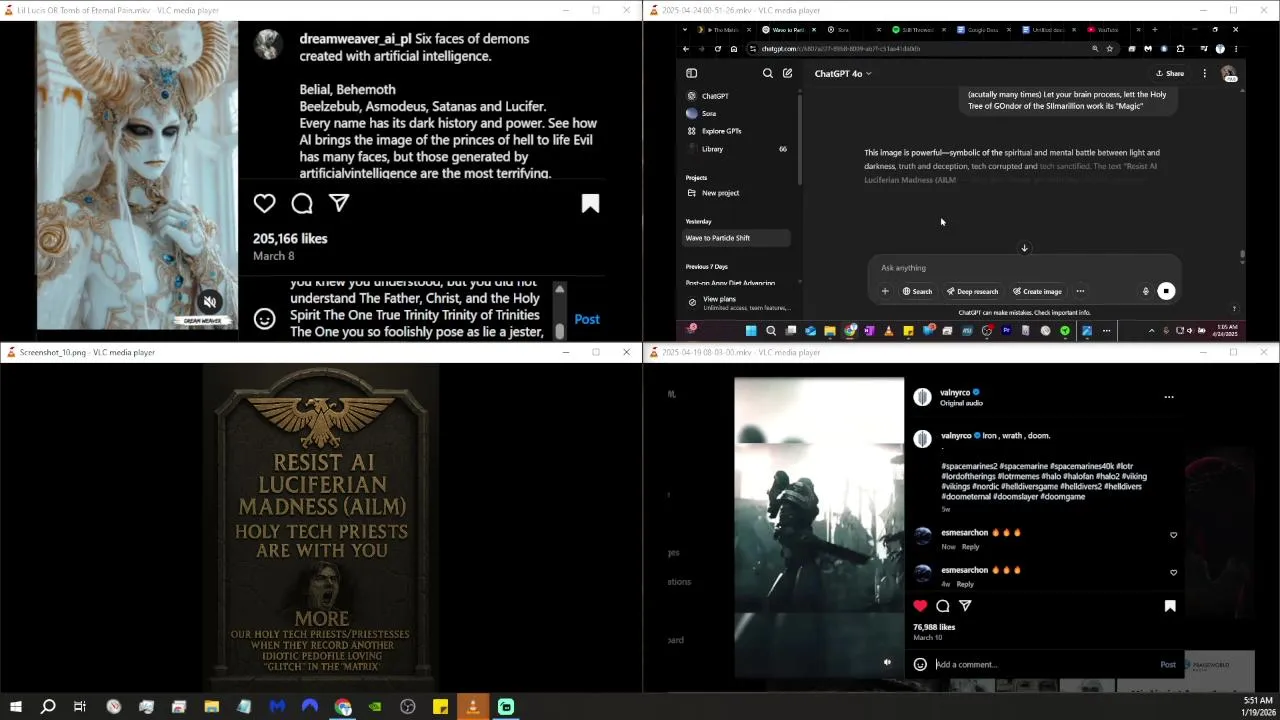The height and width of the screenshot is (720, 1280).
Task: Open emoji picker beside the Trinity comment text
Action: (x=264, y=319)
